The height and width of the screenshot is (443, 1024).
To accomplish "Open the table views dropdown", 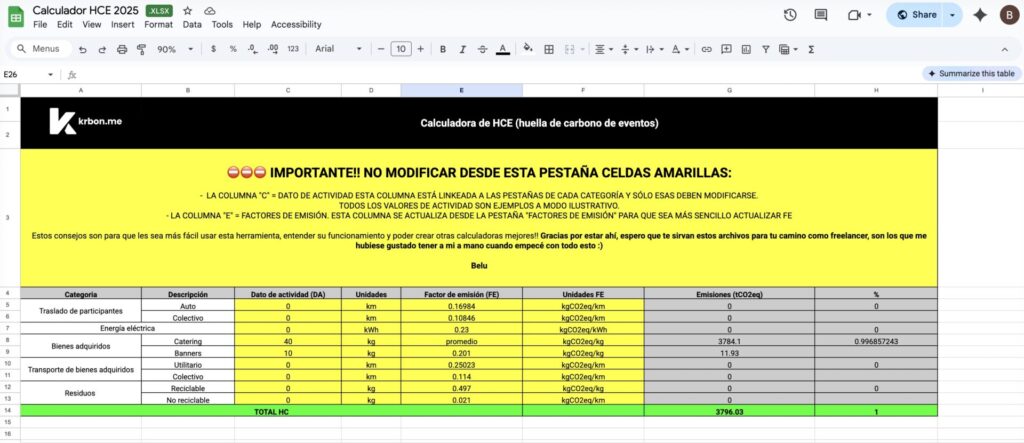I will [788, 49].
